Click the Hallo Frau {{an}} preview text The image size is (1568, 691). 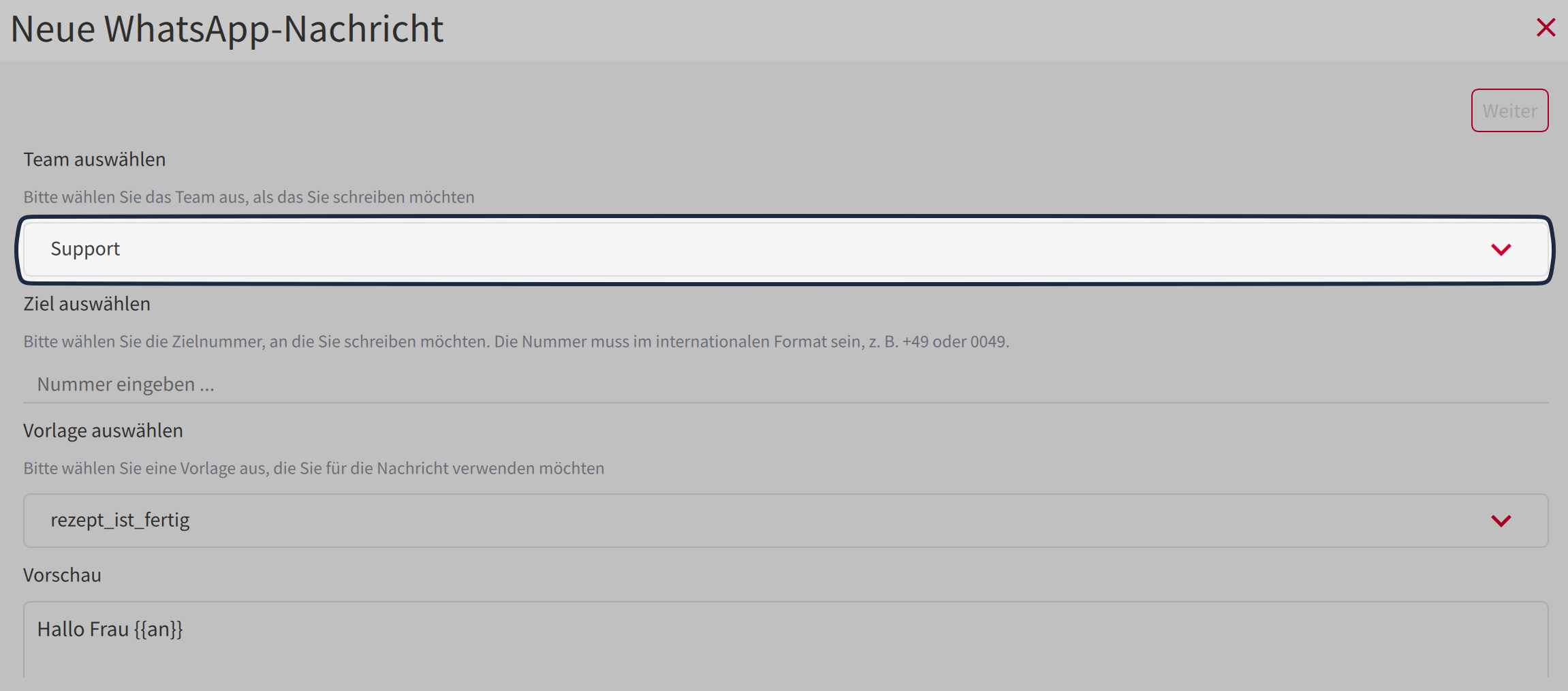click(110, 629)
